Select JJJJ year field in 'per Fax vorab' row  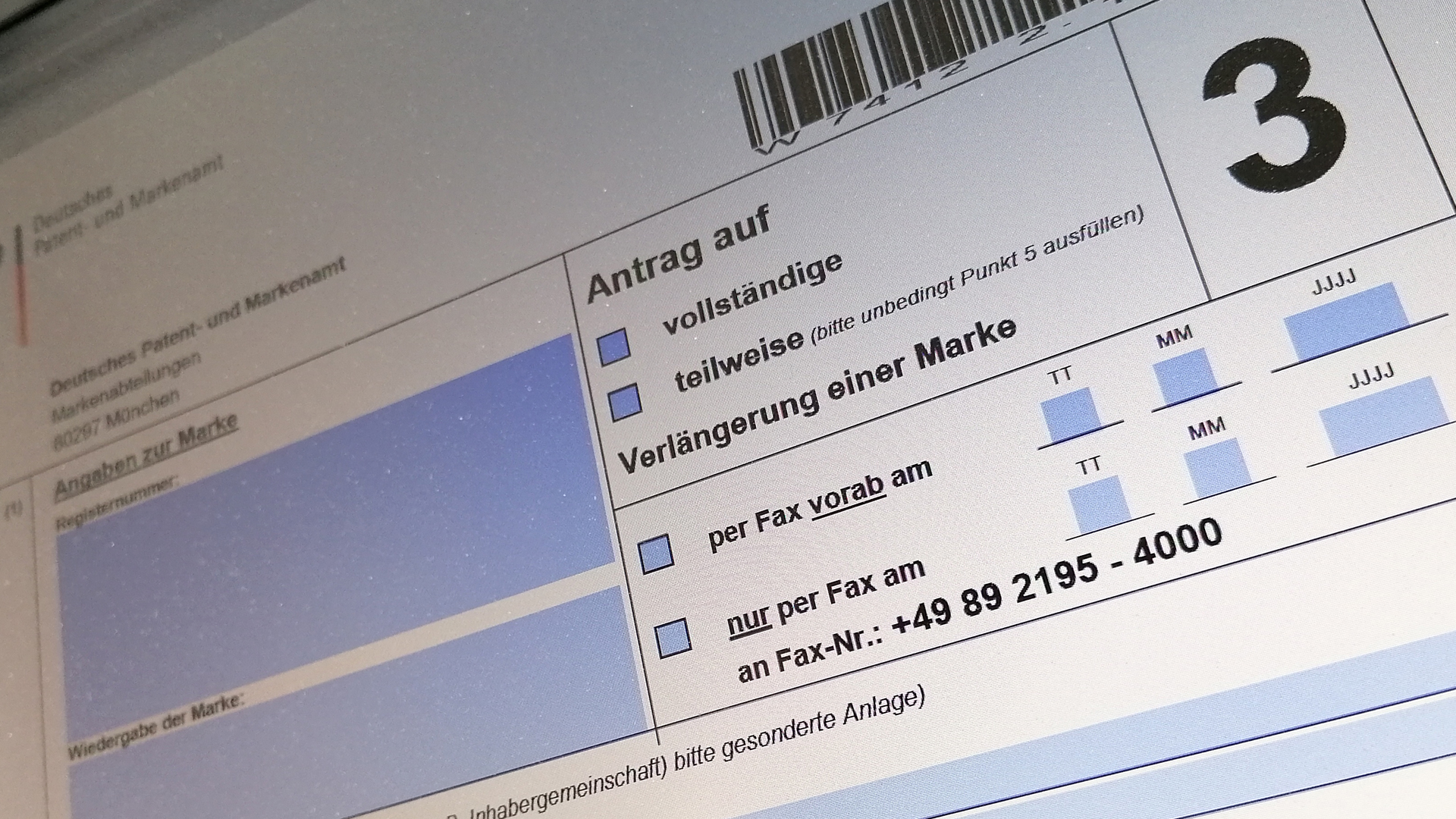coord(1348,322)
